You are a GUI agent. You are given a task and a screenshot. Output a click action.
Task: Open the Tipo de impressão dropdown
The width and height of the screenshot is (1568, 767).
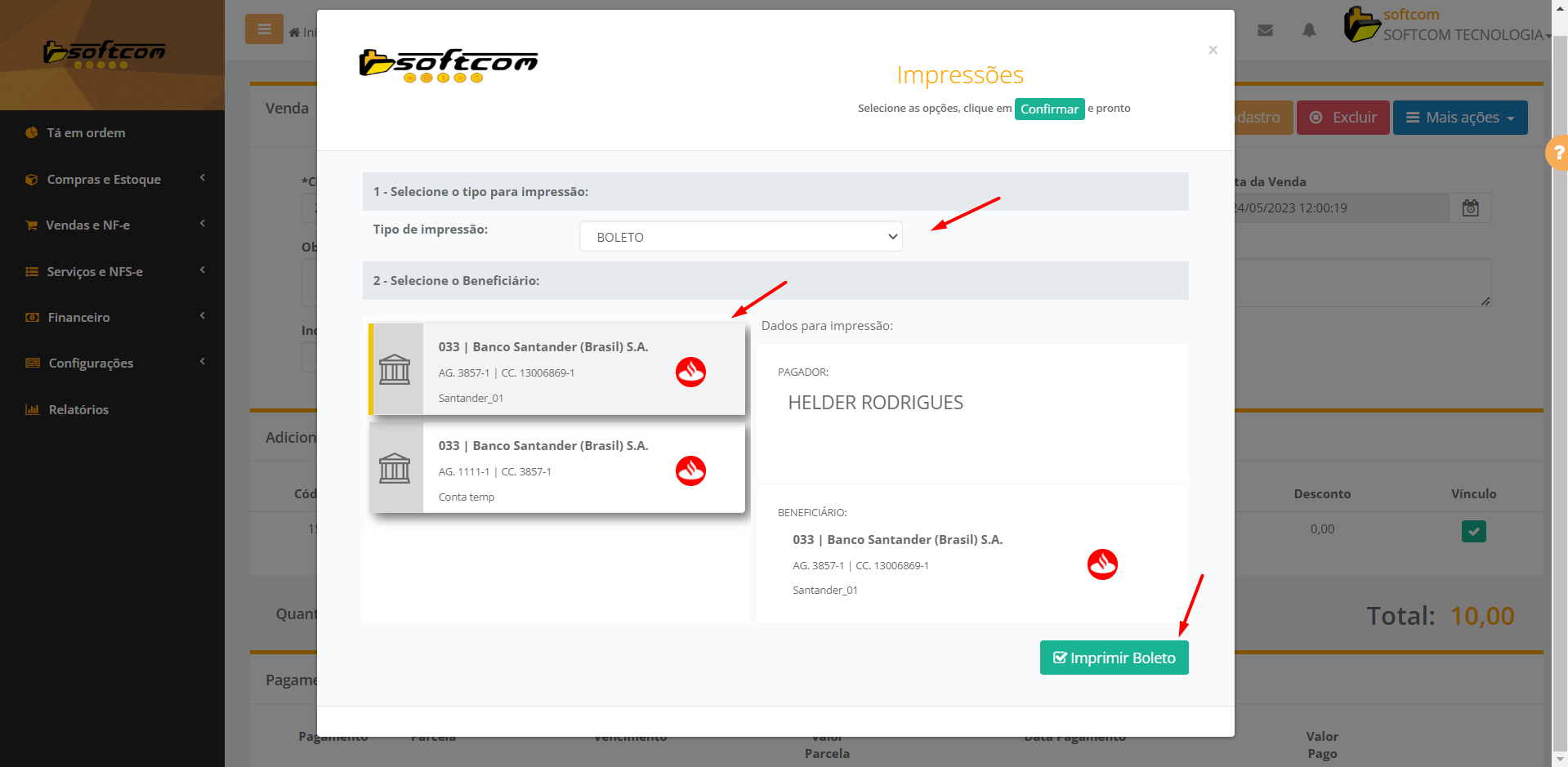[x=740, y=237]
